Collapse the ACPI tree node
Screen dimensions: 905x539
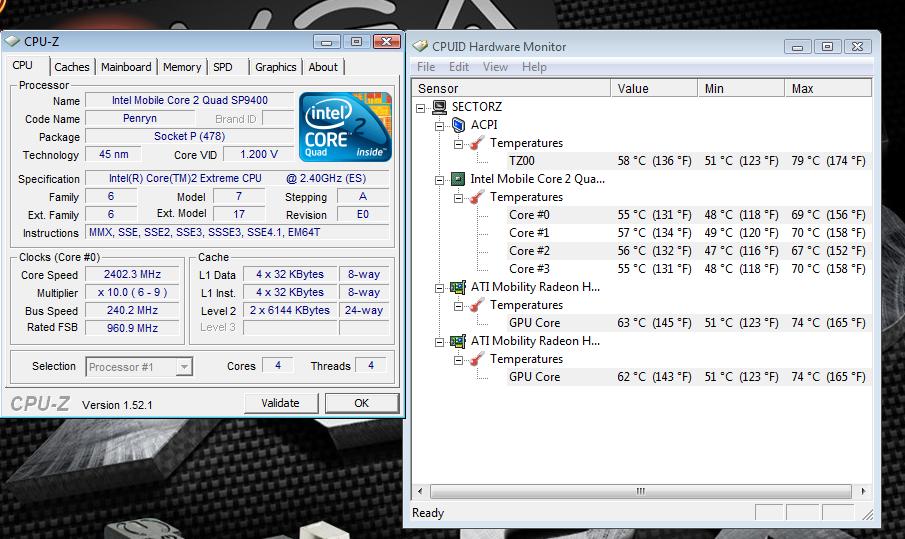coord(440,126)
